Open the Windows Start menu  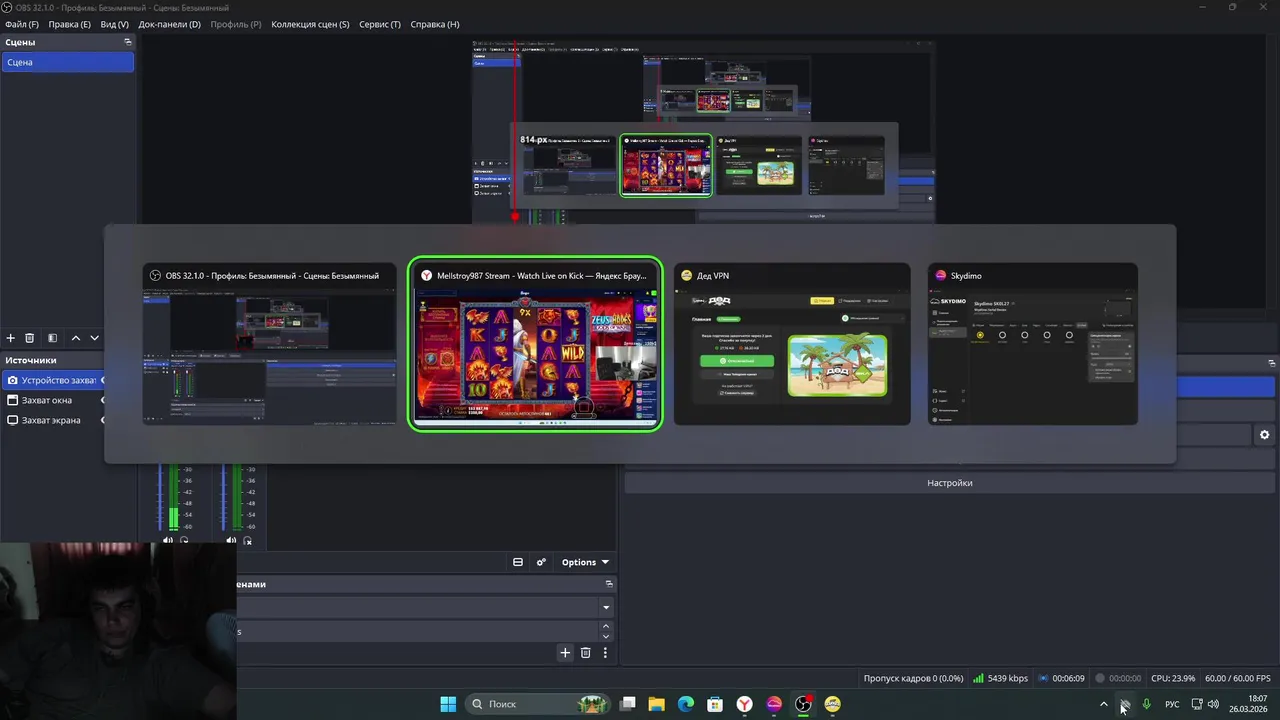[448, 704]
